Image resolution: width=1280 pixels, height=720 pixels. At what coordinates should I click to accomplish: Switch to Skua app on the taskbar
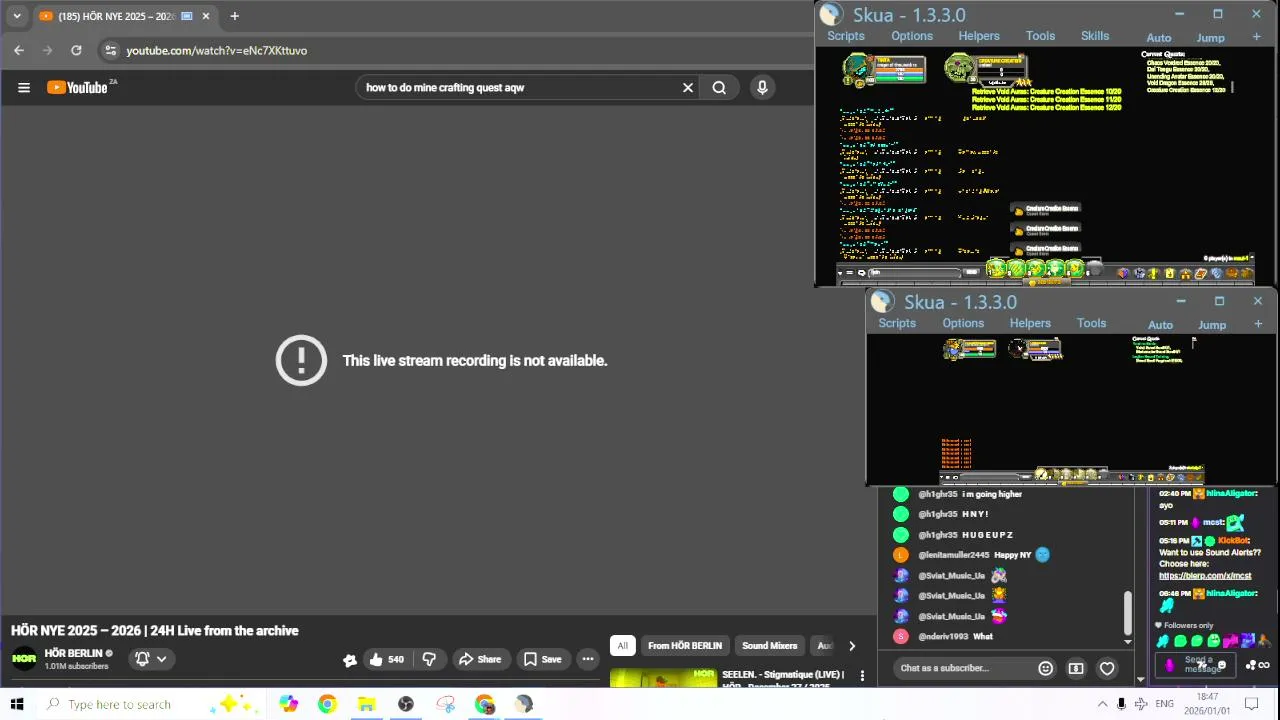click(524, 704)
